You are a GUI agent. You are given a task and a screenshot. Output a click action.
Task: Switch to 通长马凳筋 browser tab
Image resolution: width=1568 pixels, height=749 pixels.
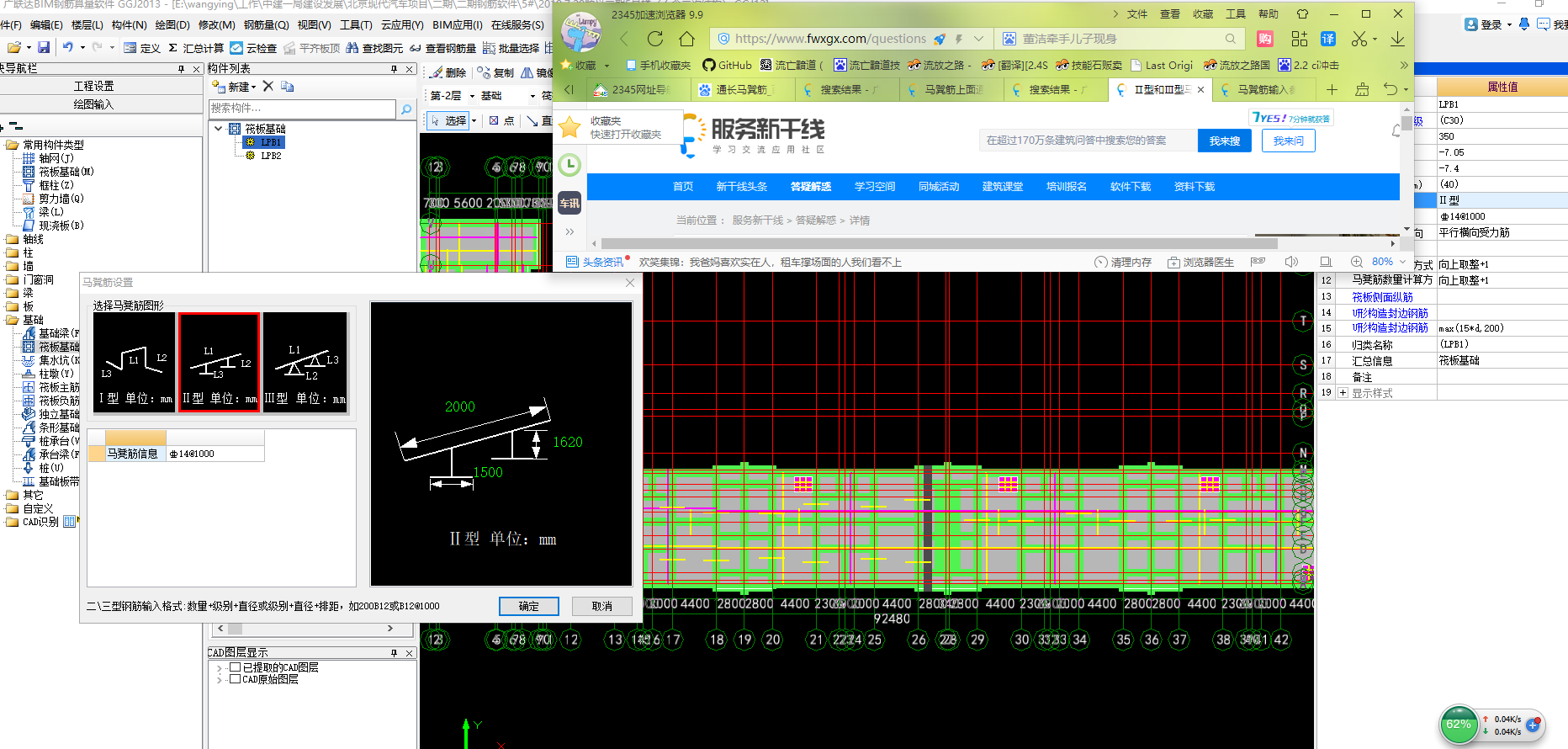(x=743, y=89)
